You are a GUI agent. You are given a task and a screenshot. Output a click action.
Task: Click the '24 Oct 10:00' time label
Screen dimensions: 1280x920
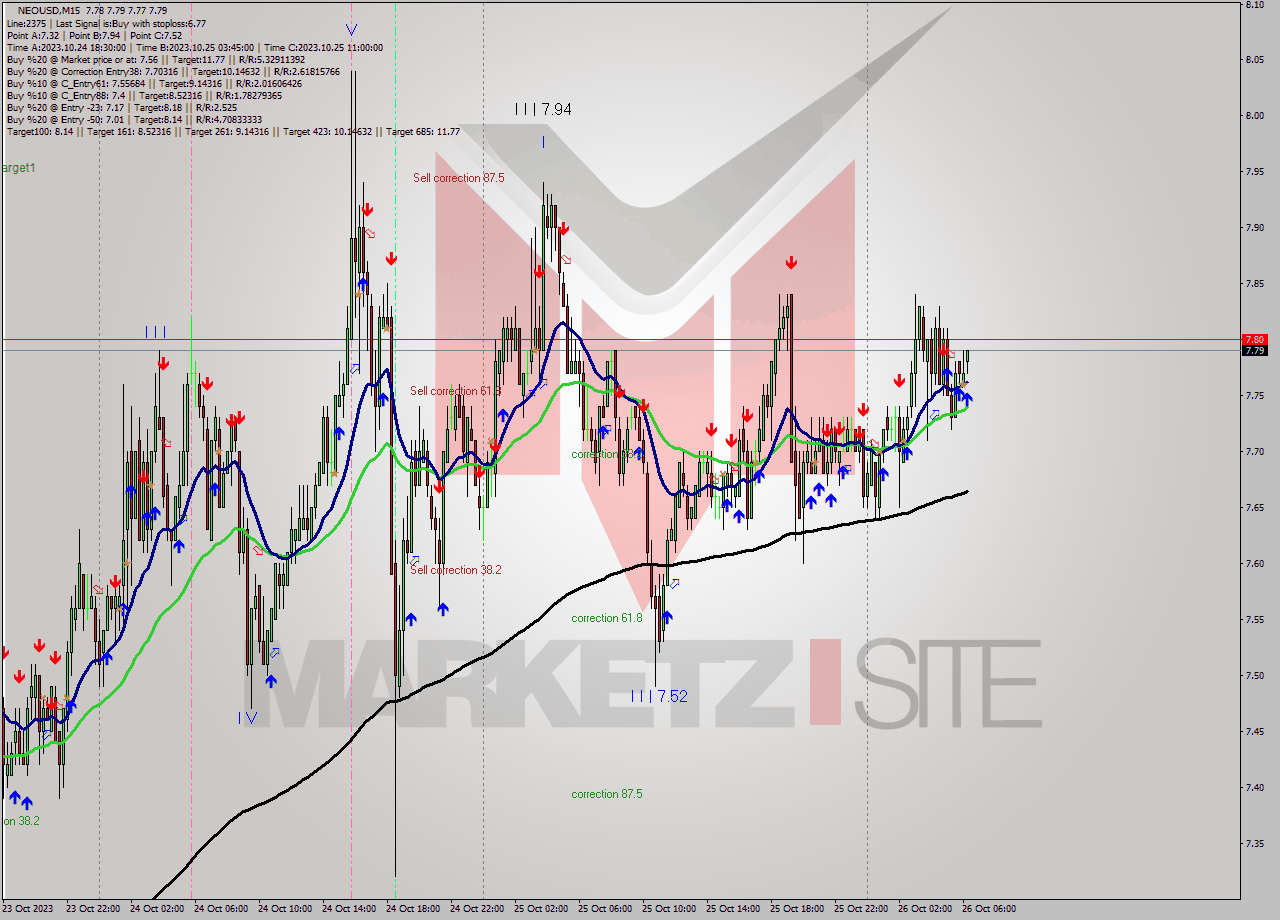pyautogui.click(x=286, y=909)
